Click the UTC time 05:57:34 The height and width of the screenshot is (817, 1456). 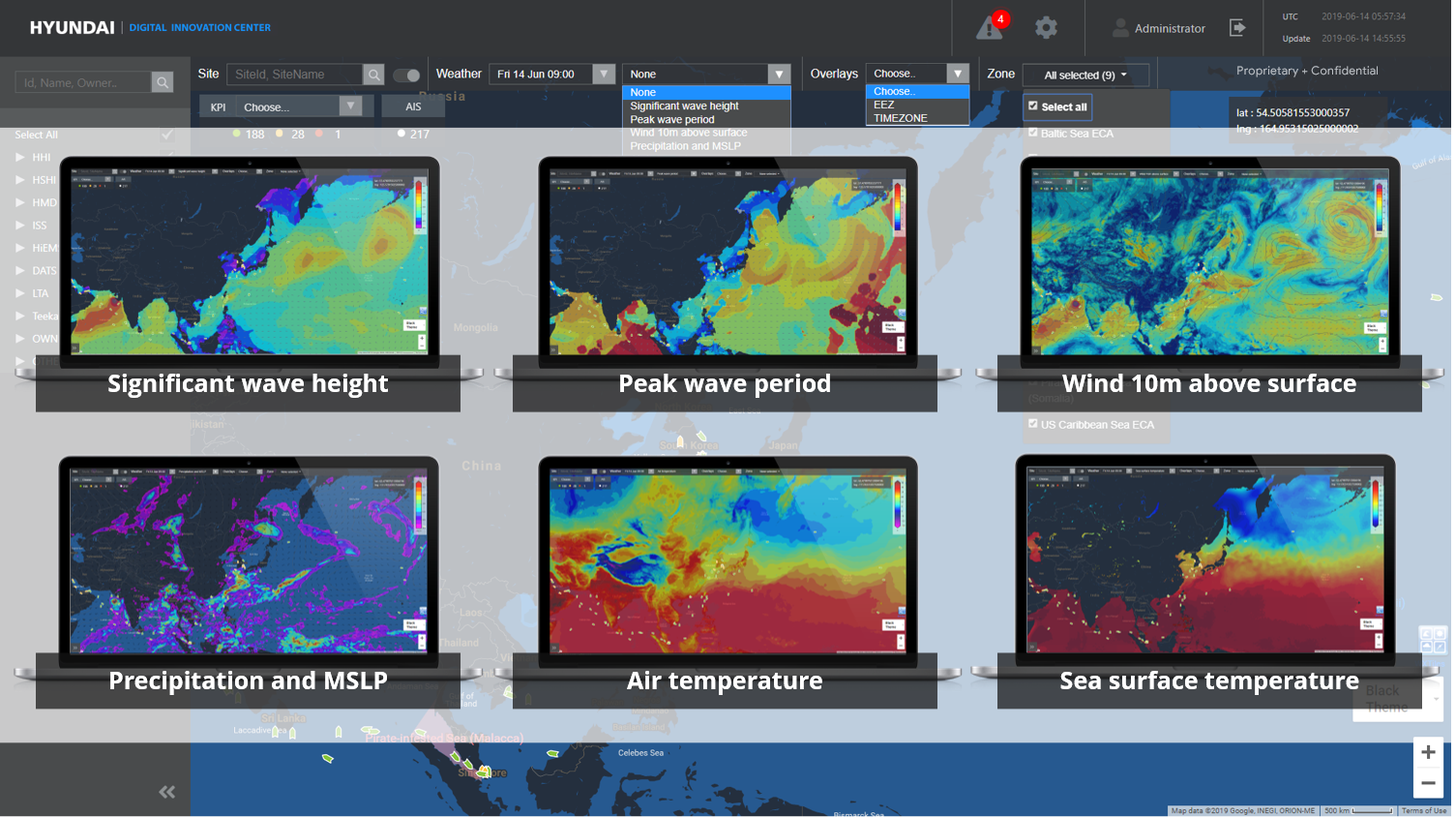[1363, 16]
